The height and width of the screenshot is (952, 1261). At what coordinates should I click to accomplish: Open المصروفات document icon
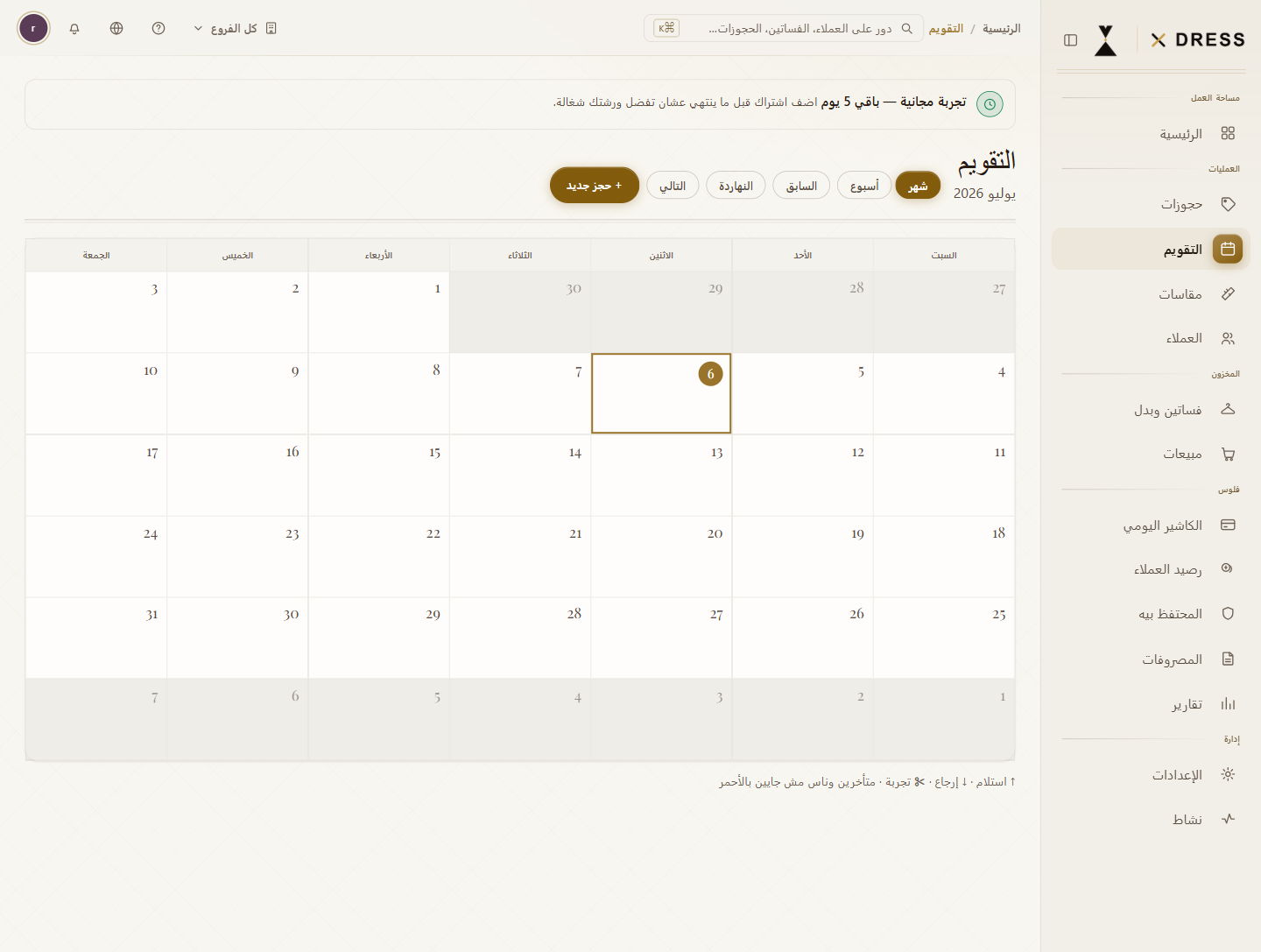point(1228,659)
